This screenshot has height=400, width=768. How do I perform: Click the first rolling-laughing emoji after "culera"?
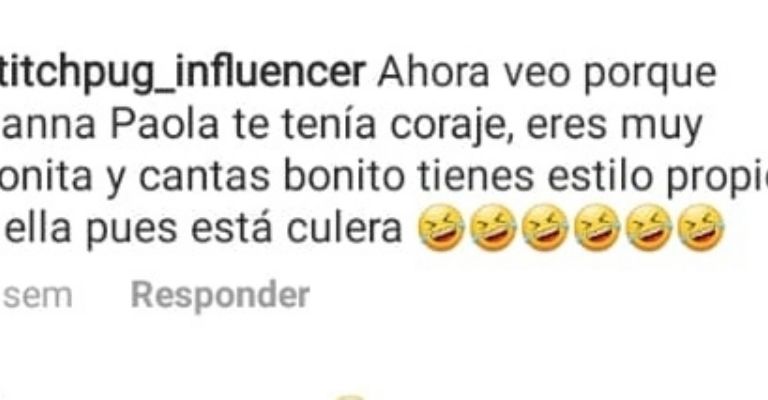(442, 228)
